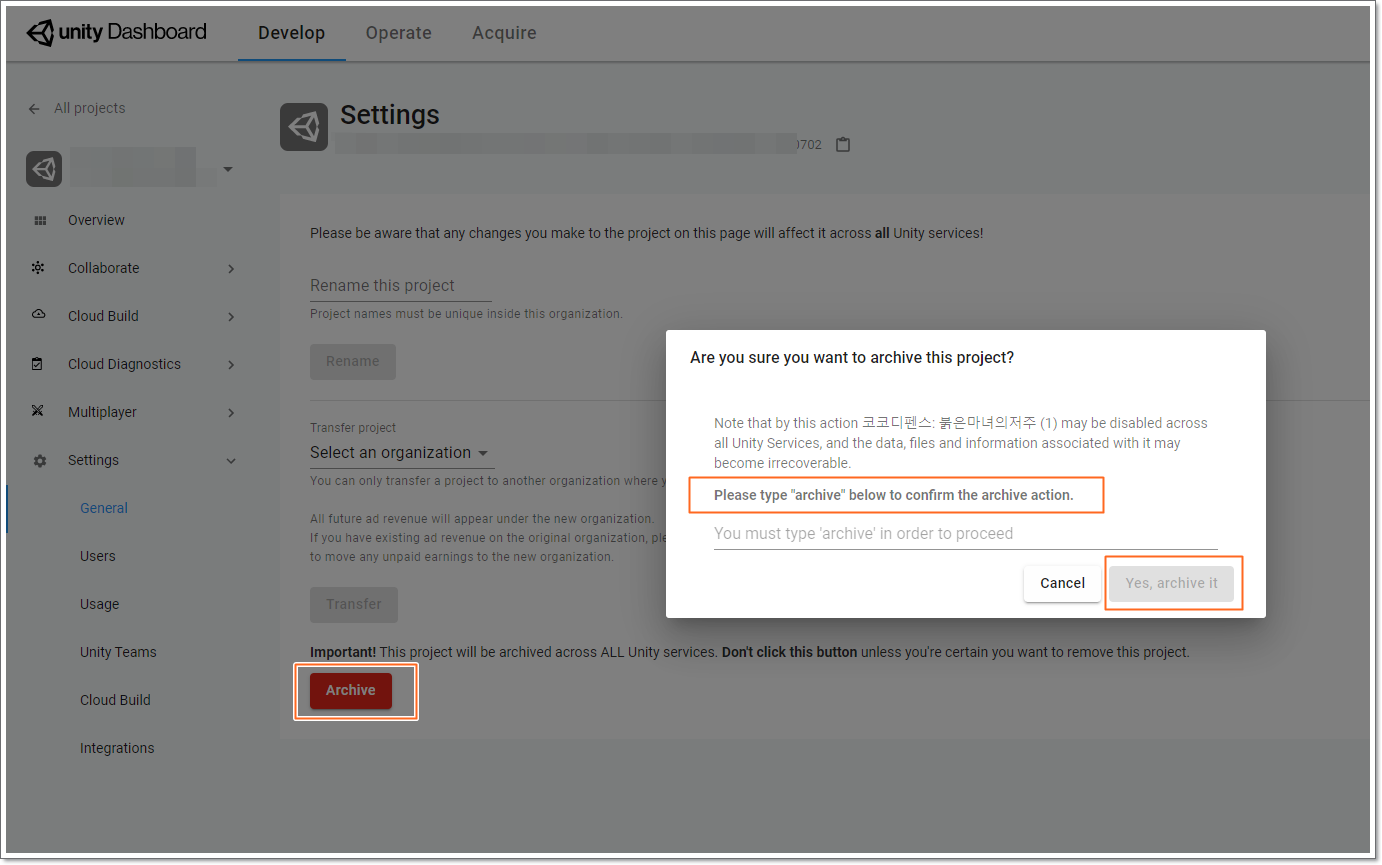The height and width of the screenshot is (865, 1382).
Task: Click 'Please type "archive" below' instruction text
Action: click(894, 495)
